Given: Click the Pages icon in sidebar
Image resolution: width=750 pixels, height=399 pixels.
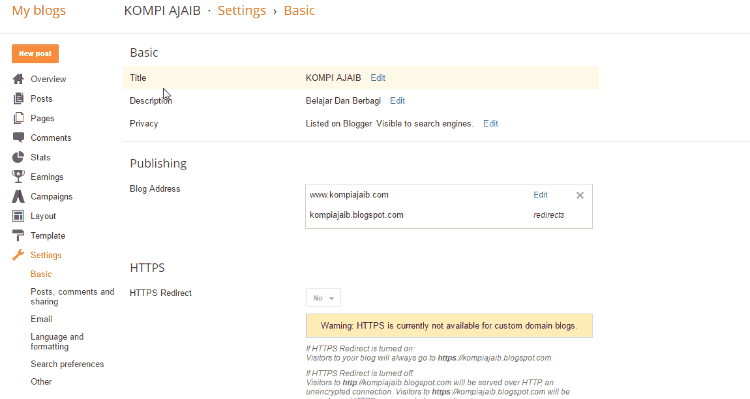Looking at the screenshot, I should point(18,118).
